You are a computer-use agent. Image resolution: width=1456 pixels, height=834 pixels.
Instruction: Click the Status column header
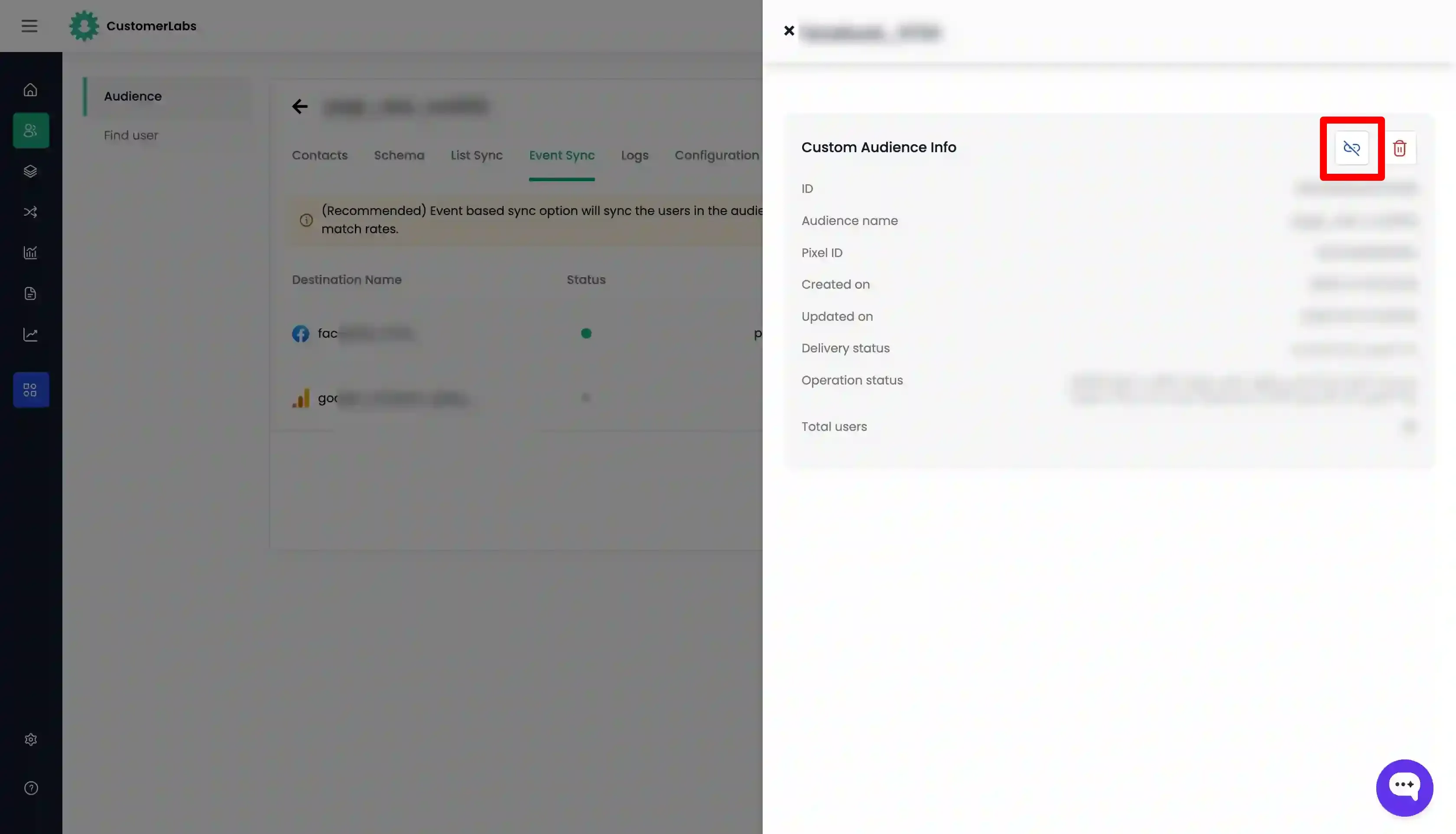pyautogui.click(x=586, y=280)
